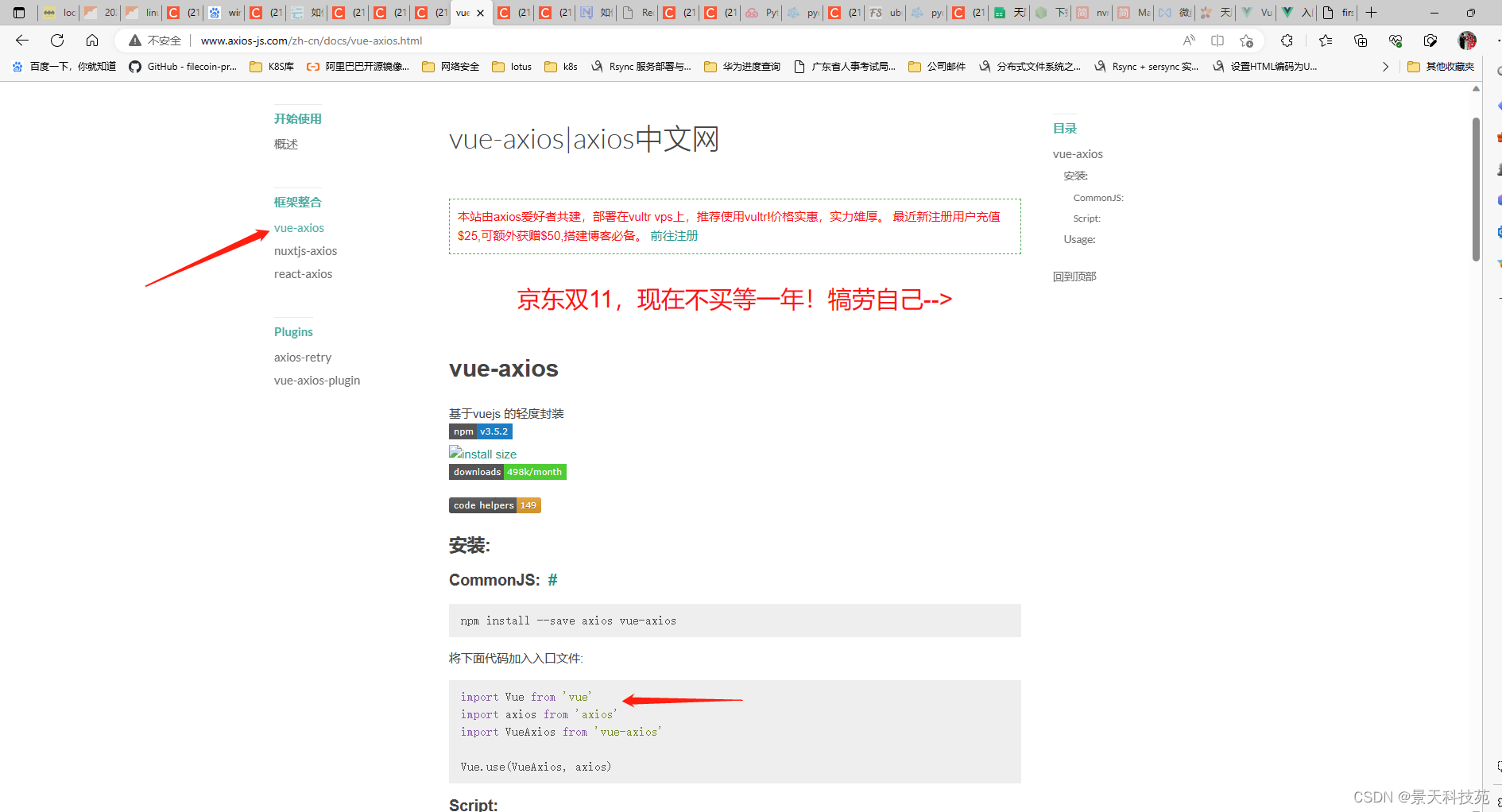The height and width of the screenshot is (812, 1502).
Task: Switch to the wir browser tab
Action: 225,13
